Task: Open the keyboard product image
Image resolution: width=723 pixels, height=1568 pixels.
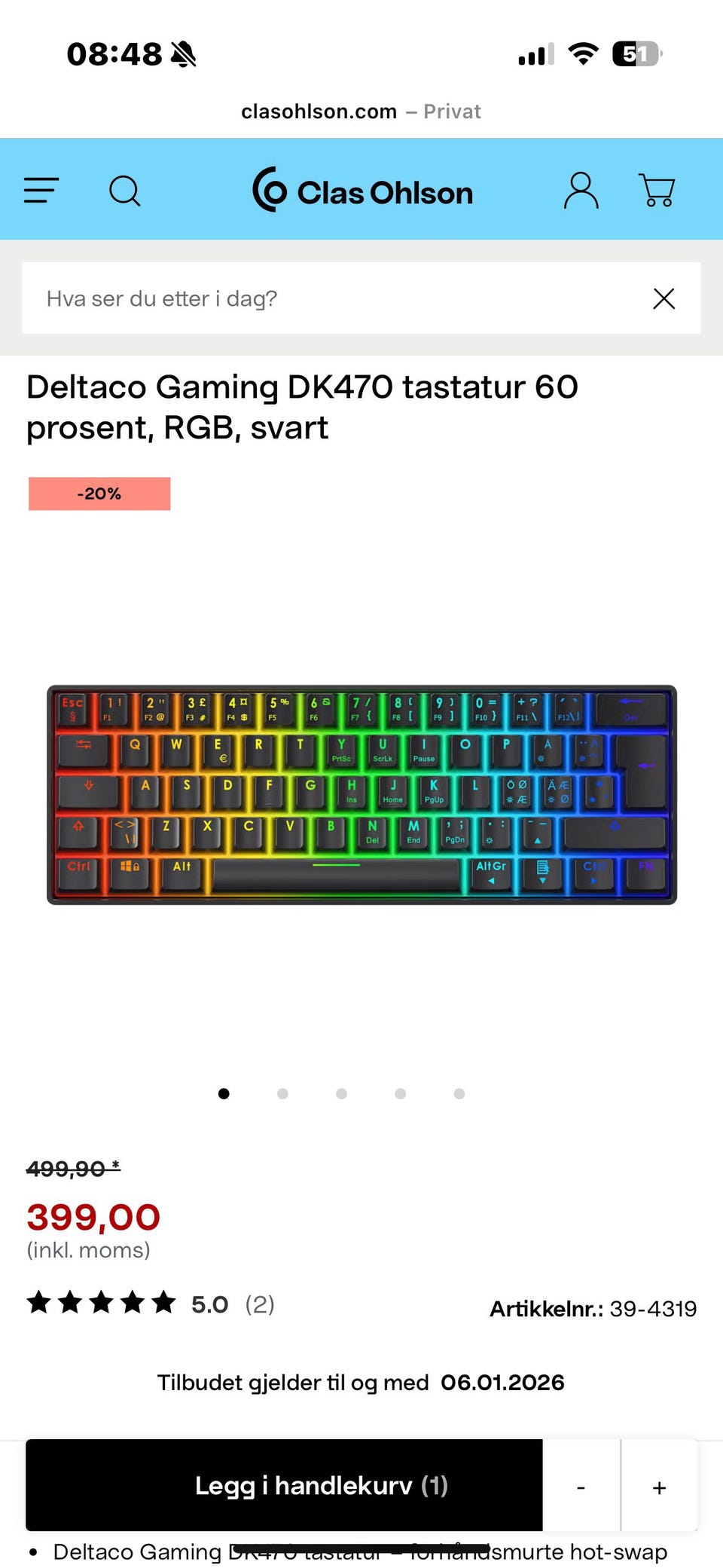Action: [361, 795]
